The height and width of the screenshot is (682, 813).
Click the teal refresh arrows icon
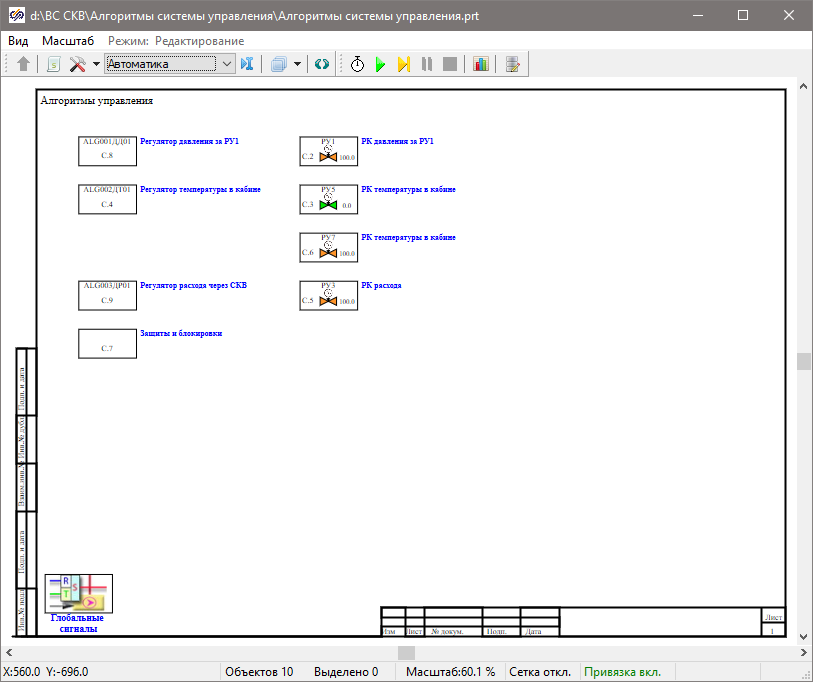tap(322, 64)
